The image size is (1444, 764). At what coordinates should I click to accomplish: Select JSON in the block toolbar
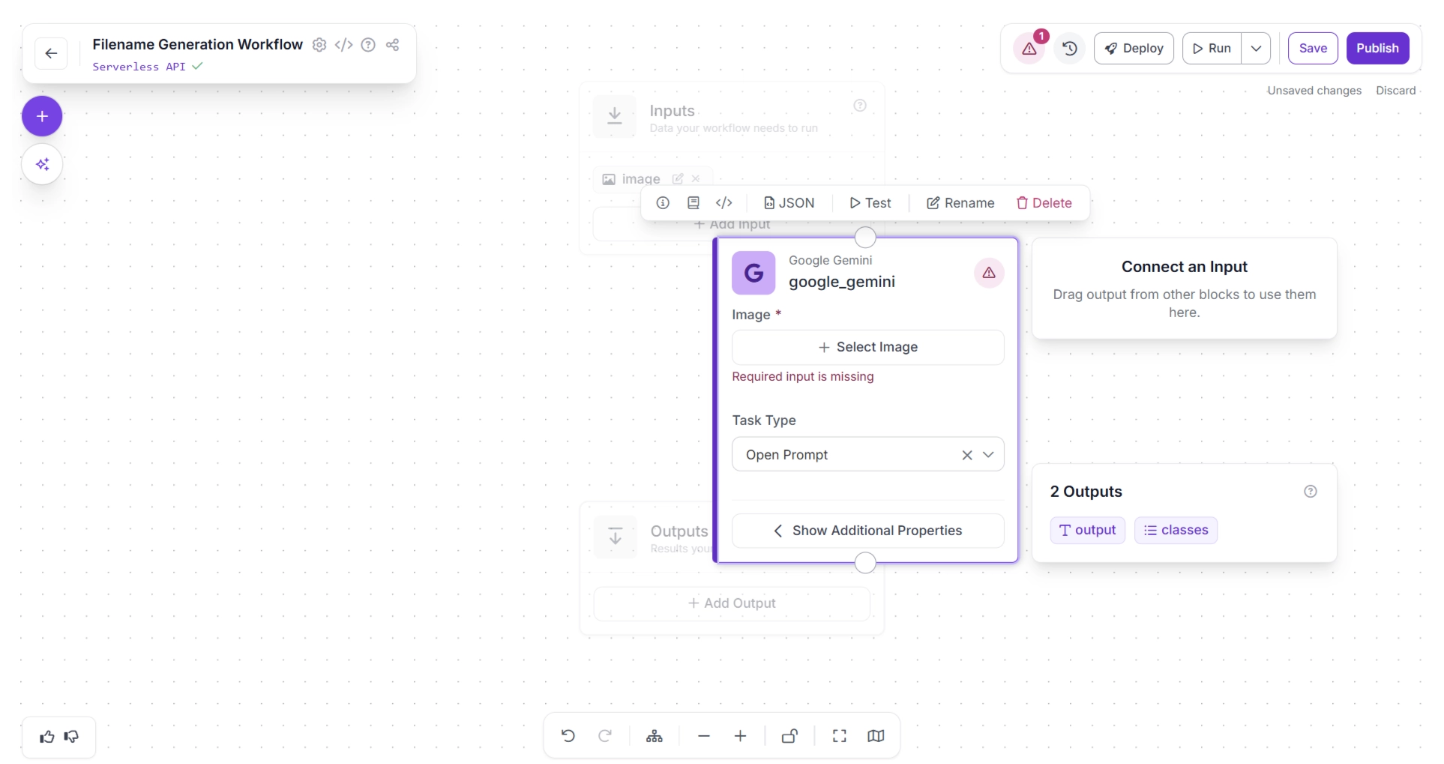[788, 203]
